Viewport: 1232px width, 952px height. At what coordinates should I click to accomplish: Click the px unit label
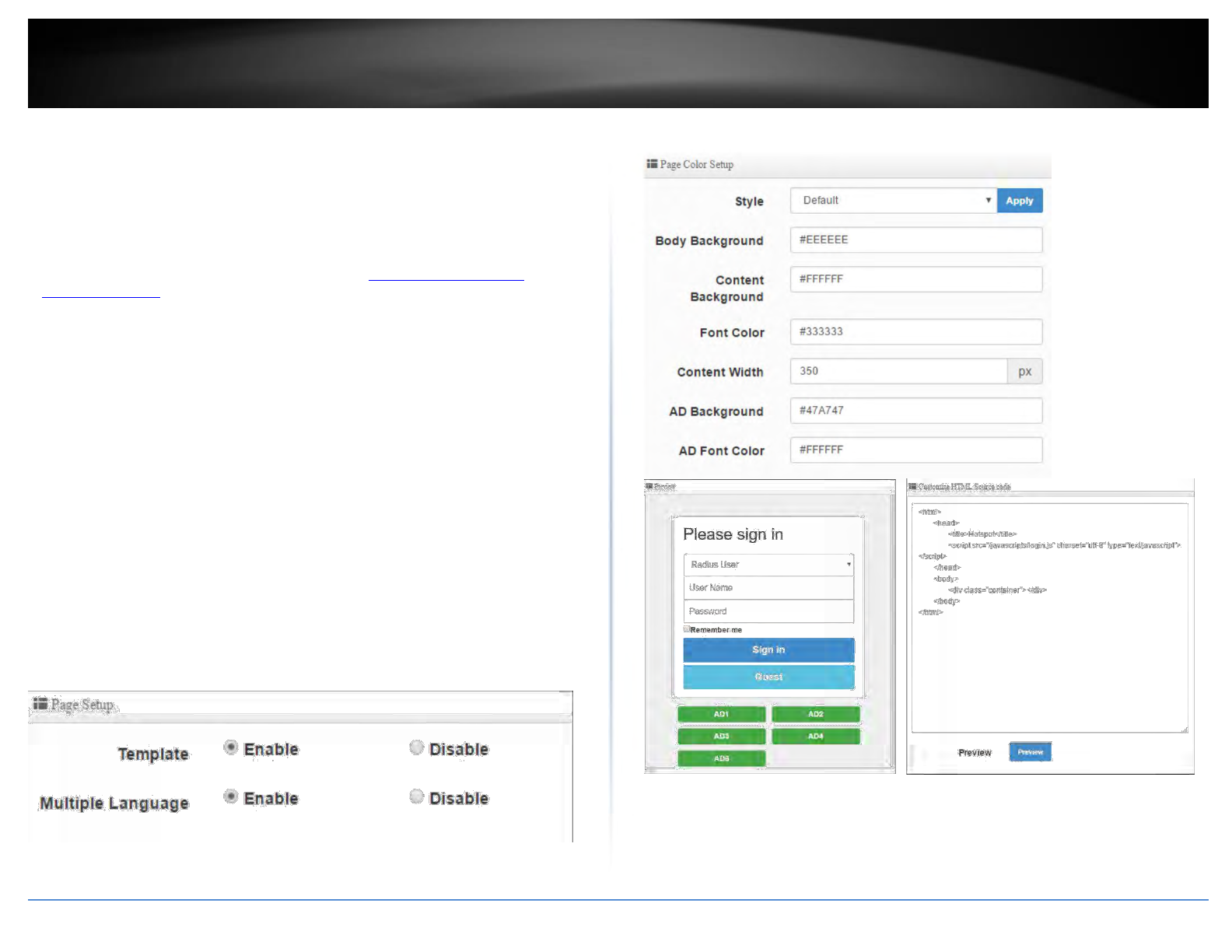coord(1025,372)
